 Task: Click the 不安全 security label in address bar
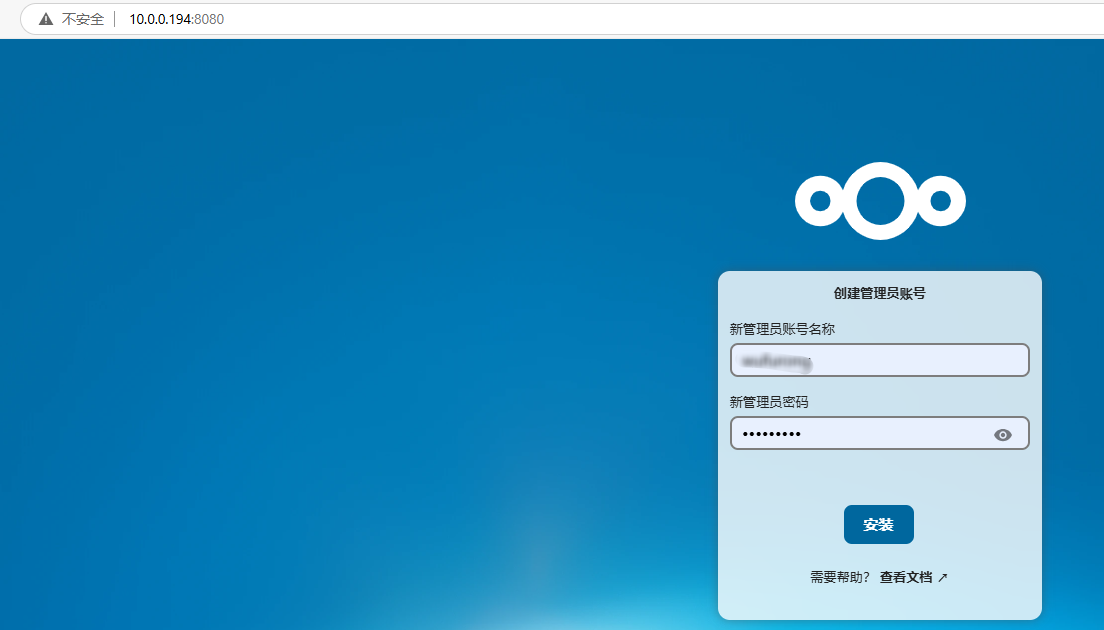coord(83,19)
